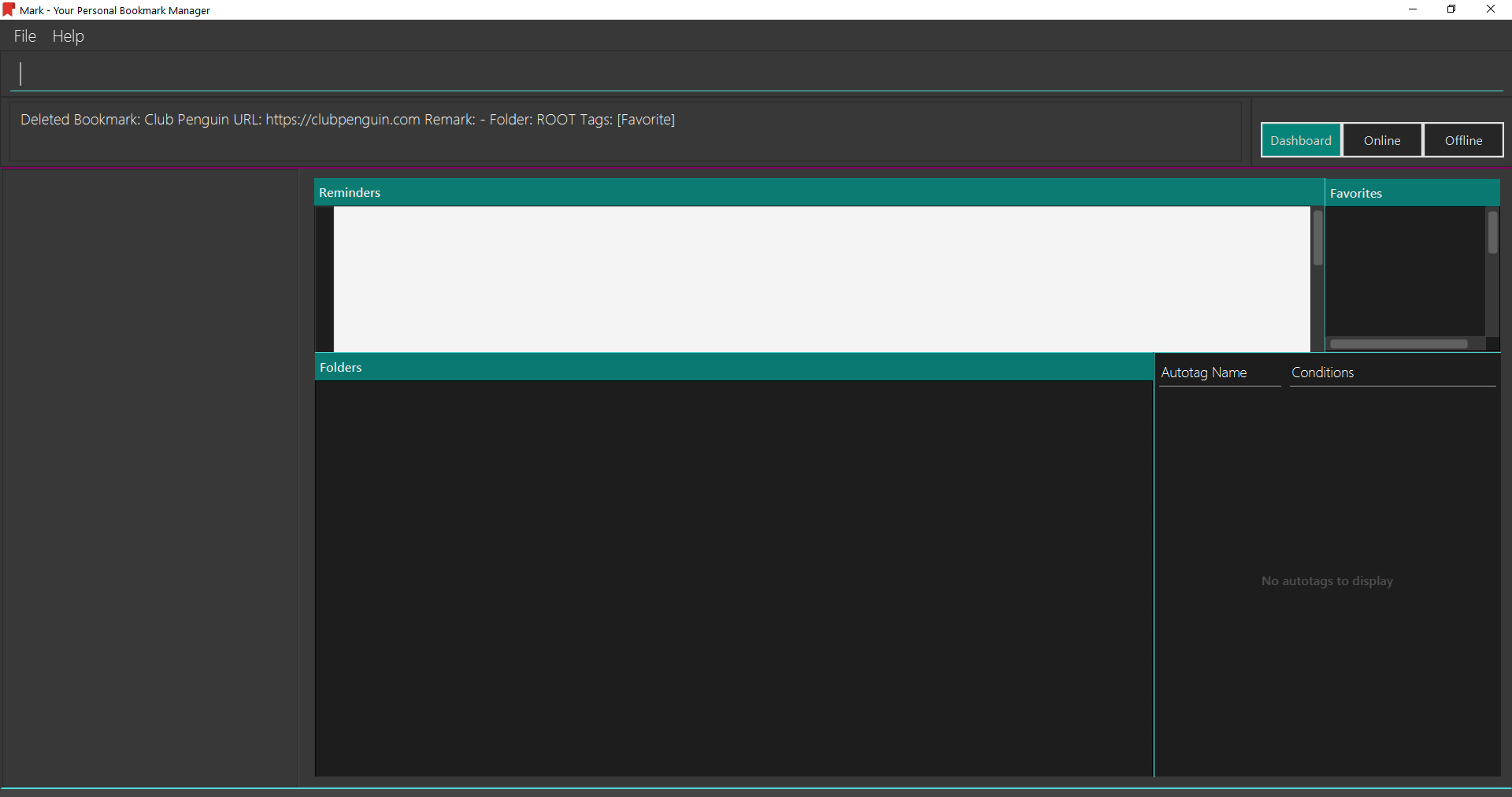Sort by Conditions column header
The width and height of the screenshot is (1512, 797).
tap(1392, 373)
